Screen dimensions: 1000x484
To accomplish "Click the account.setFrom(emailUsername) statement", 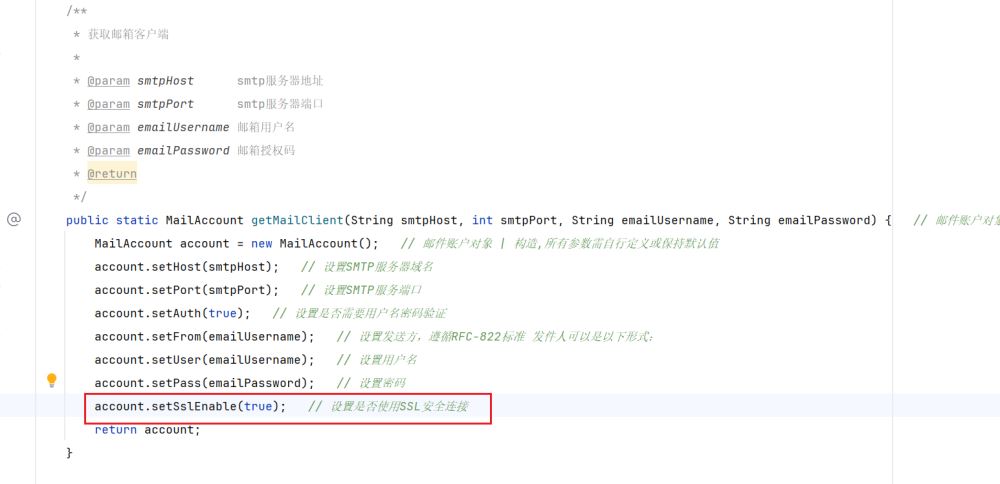I will click(205, 337).
